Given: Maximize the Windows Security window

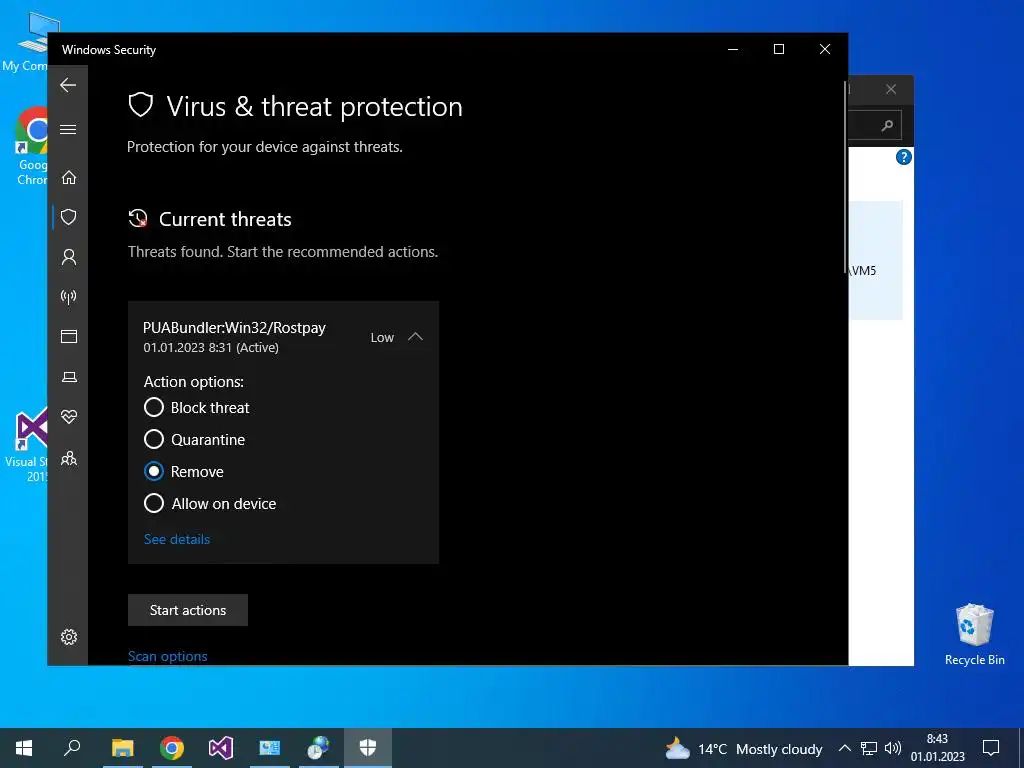Looking at the screenshot, I should pos(778,49).
